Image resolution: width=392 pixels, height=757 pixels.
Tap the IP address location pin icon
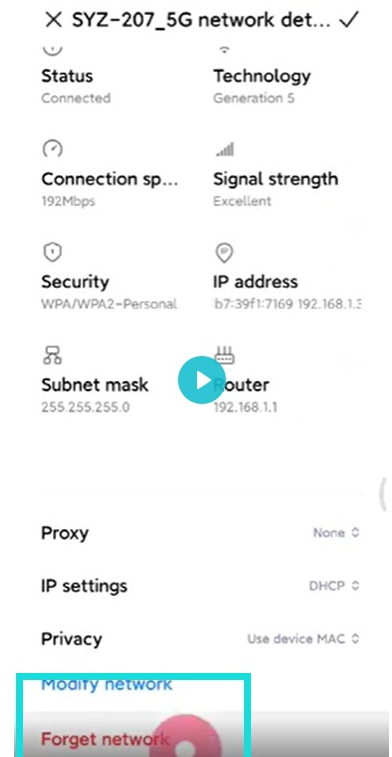pos(224,252)
